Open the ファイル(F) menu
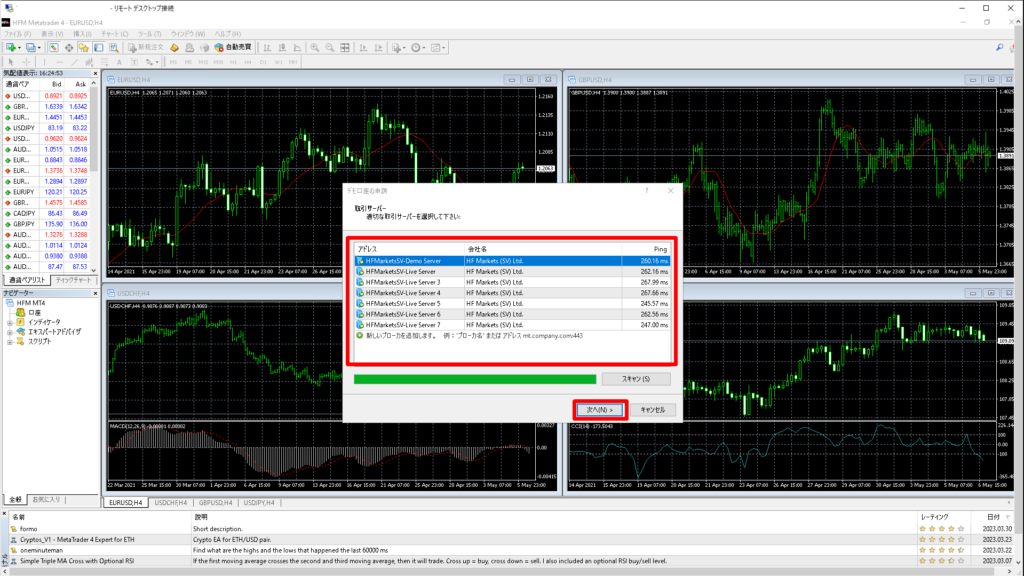 [x=18, y=34]
